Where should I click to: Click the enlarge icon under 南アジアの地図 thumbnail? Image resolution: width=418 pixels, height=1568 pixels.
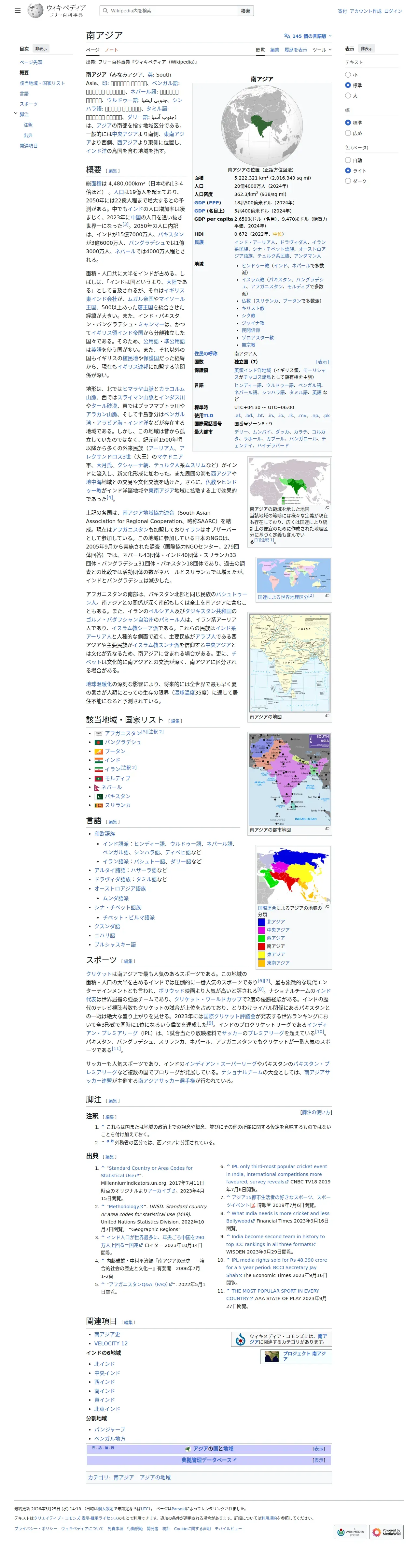point(327,716)
